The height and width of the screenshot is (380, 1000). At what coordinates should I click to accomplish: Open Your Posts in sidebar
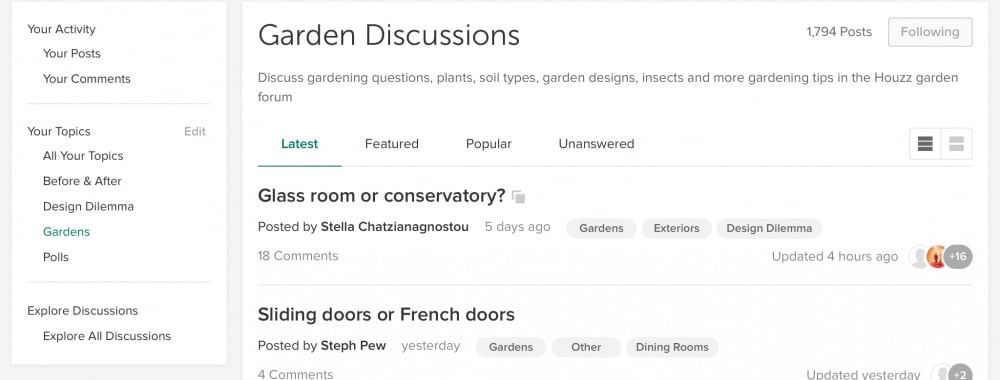pos(71,54)
